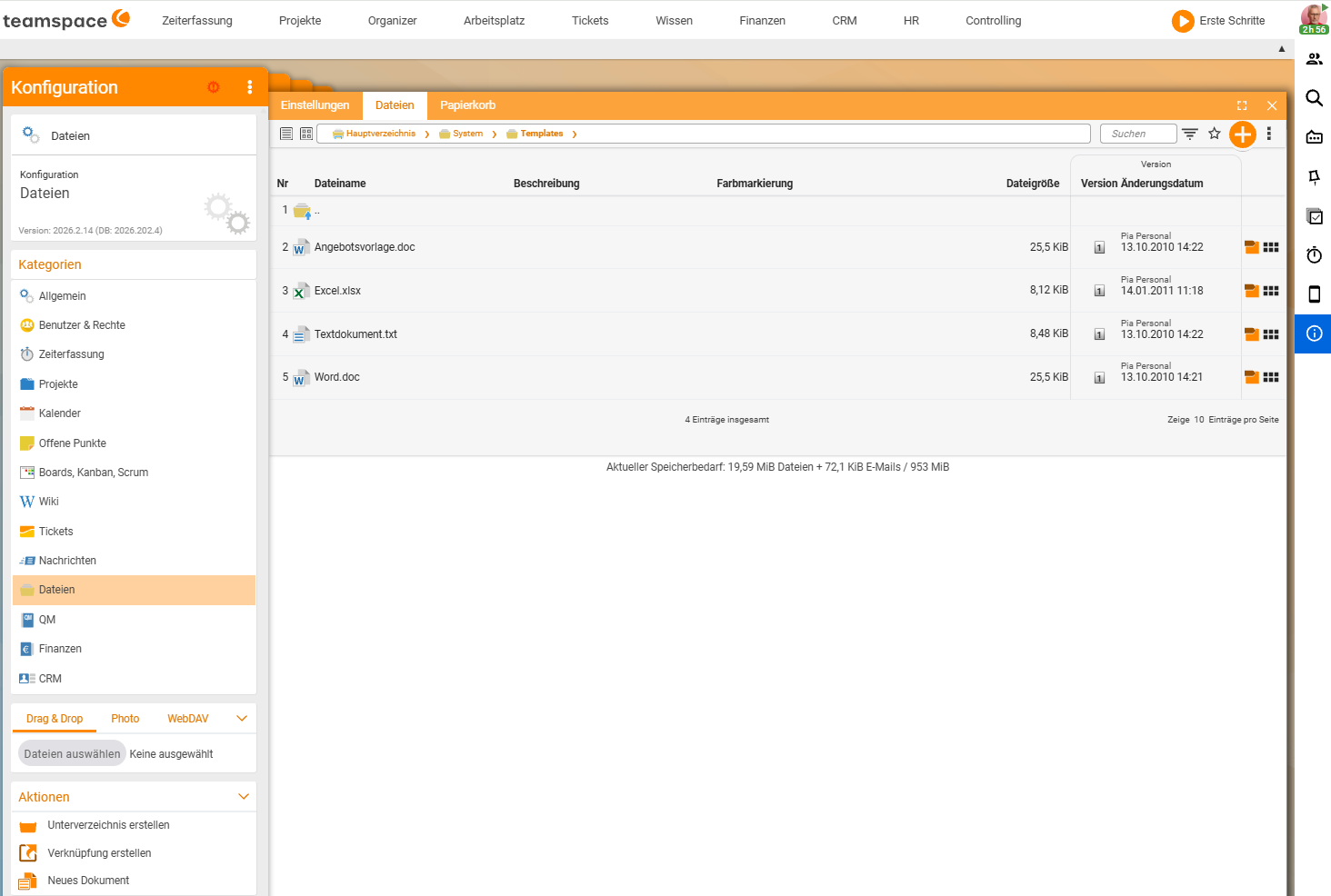The image size is (1331, 896).
Task: Open Zeiterfassung menu in top bar
Action: (x=197, y=20)
